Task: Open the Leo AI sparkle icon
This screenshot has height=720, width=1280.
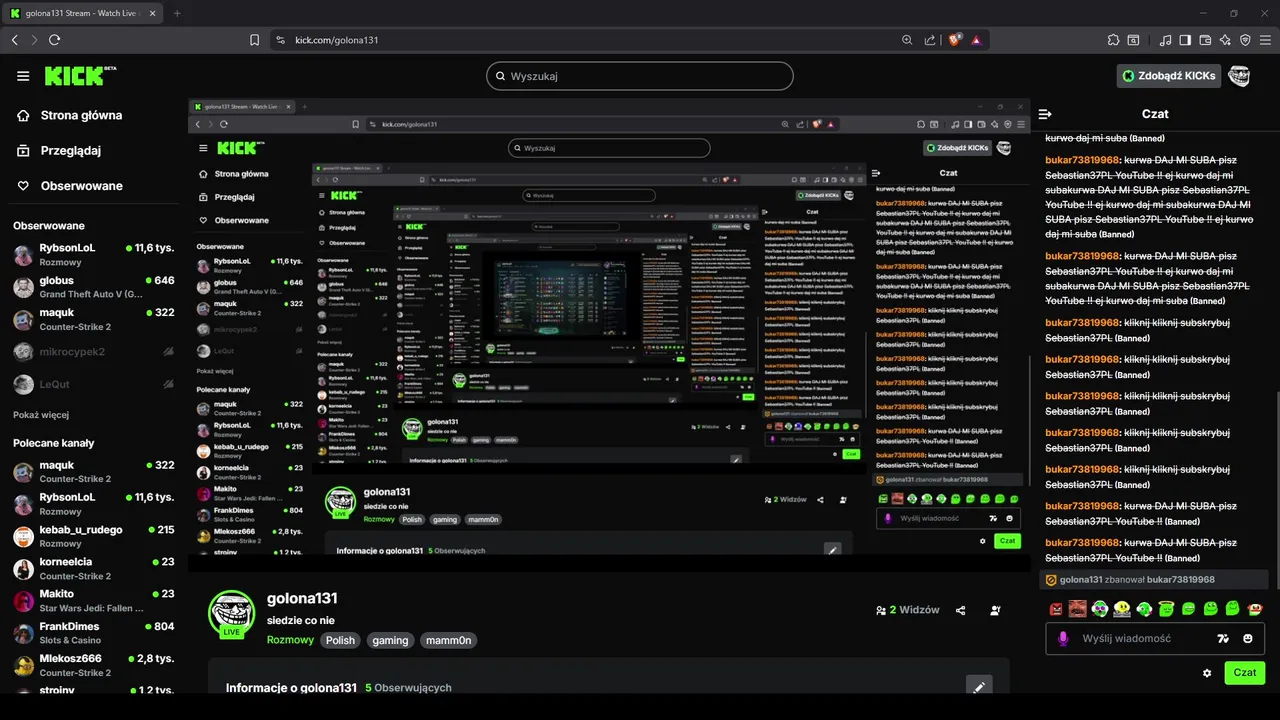Action: (x=1225, y=40)
